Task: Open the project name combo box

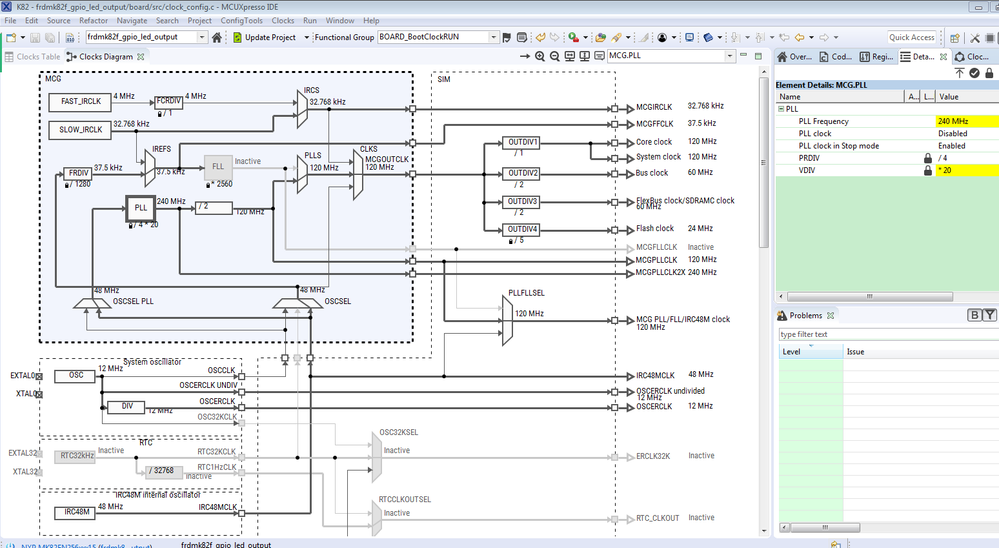Action: click(147, 37)
